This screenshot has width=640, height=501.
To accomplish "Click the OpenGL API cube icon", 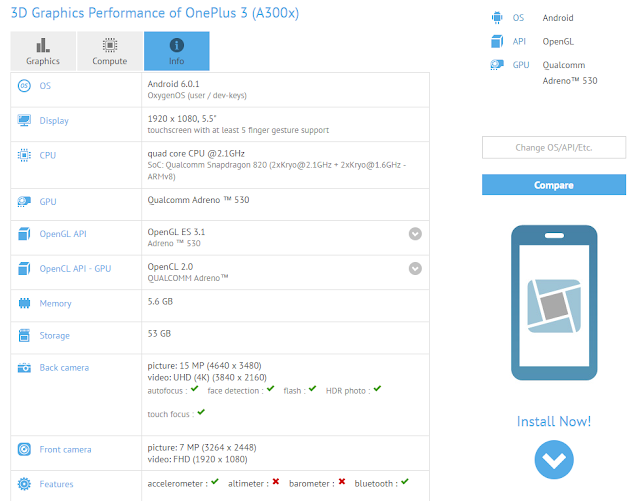I will coord(24,234).
